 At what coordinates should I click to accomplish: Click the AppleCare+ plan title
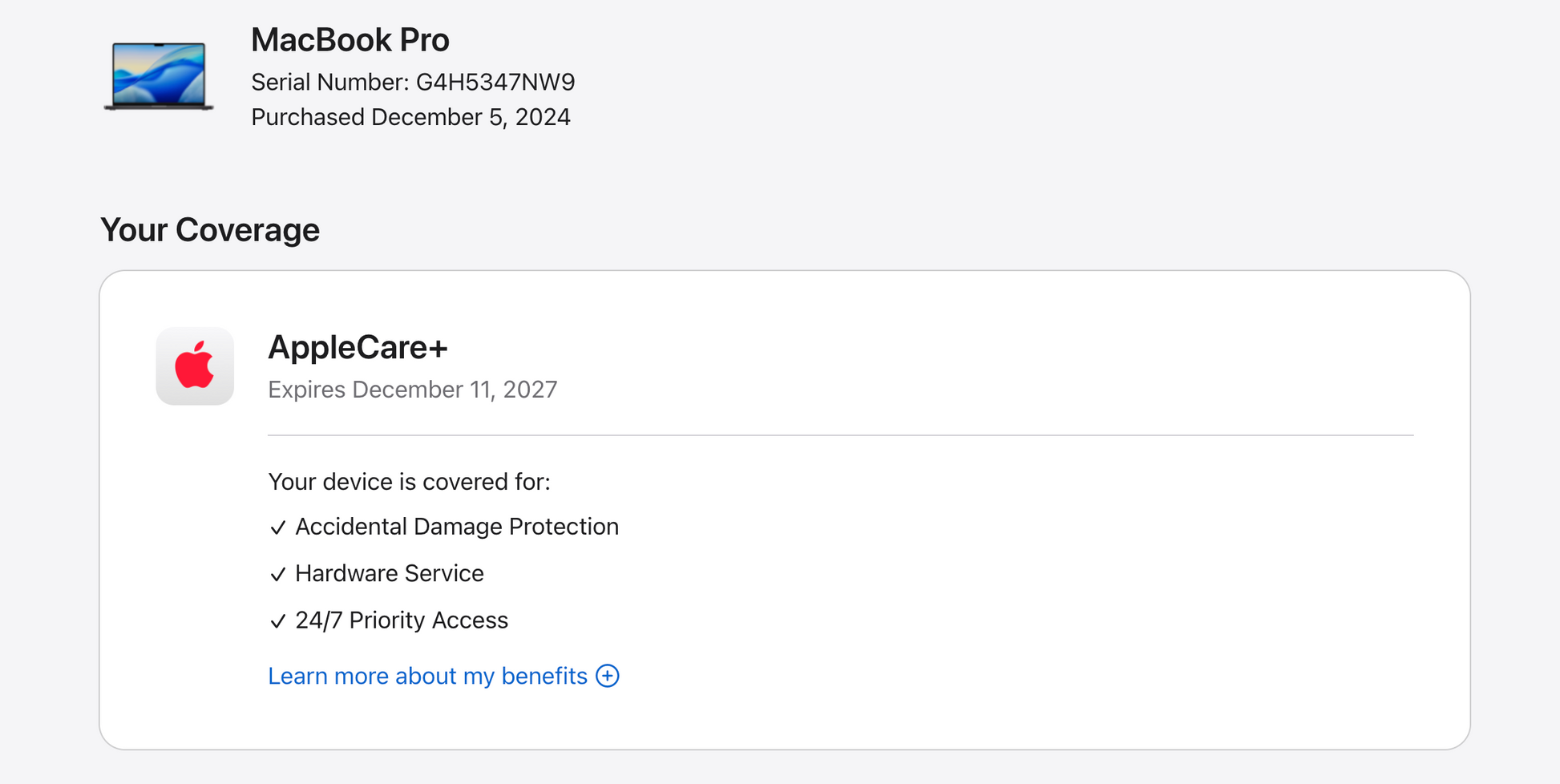(x=358, y=347)
